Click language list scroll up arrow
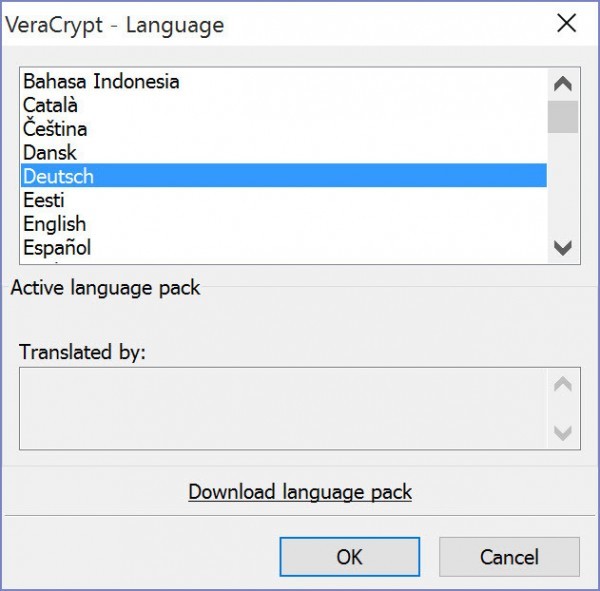 [562, 84]
